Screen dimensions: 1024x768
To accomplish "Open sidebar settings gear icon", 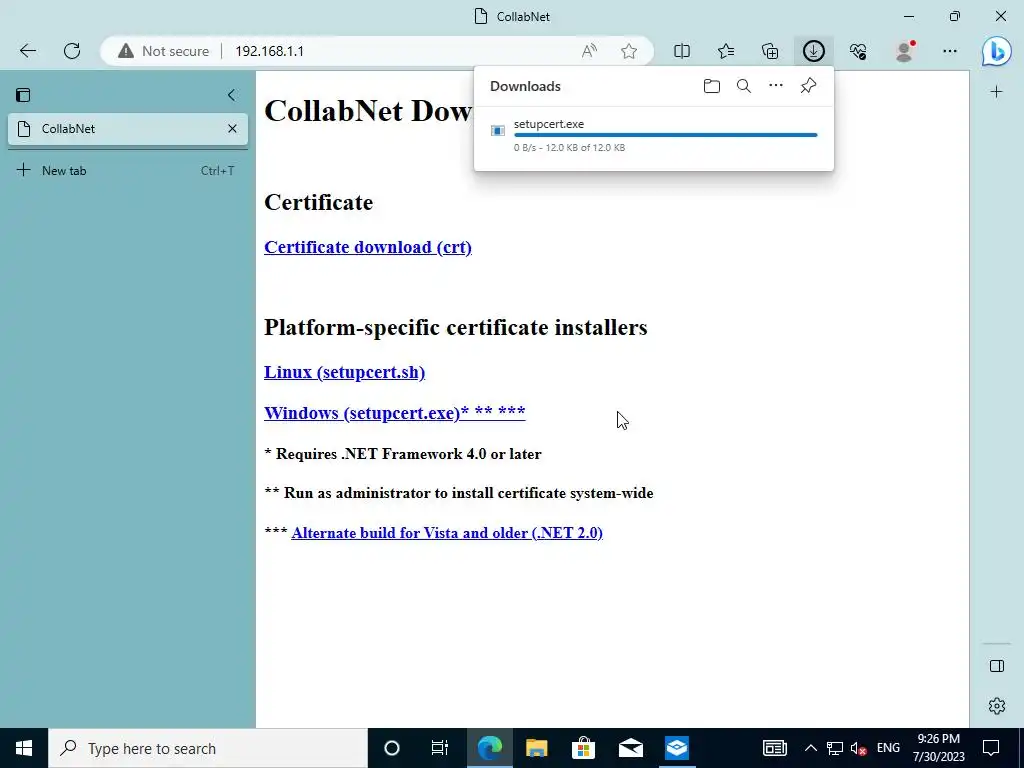I will point(997,706).
